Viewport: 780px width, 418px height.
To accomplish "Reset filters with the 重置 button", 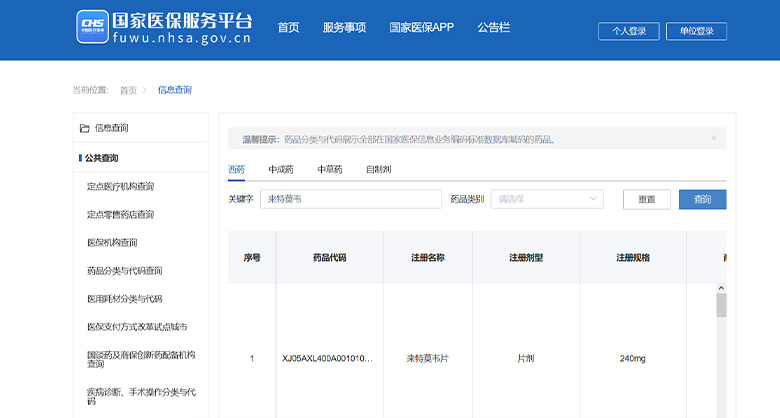I will point(646,199).
